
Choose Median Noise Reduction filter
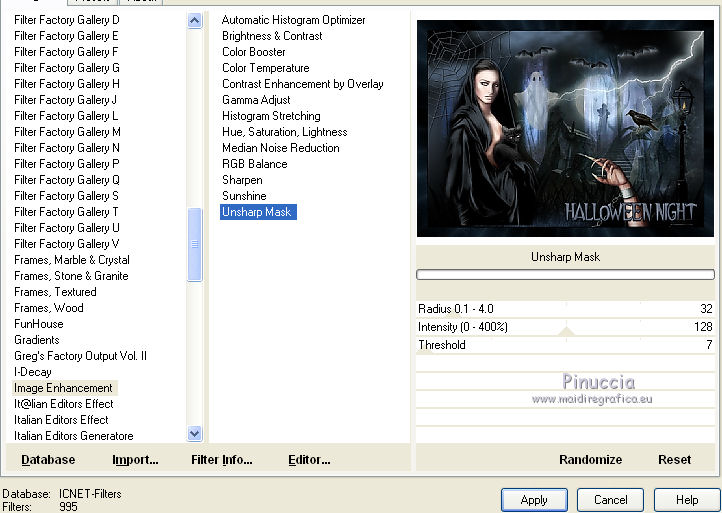(280, 148)
